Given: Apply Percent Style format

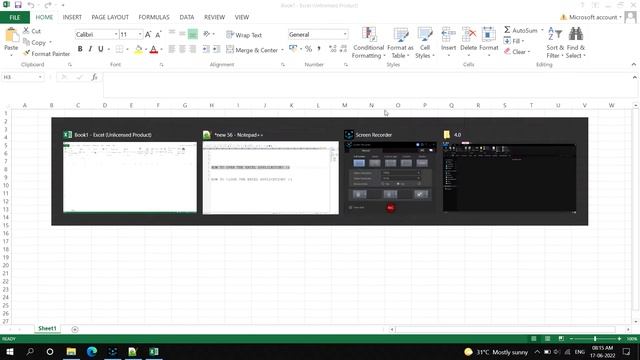Looking at the screenshot, I should tap(308, 49).
